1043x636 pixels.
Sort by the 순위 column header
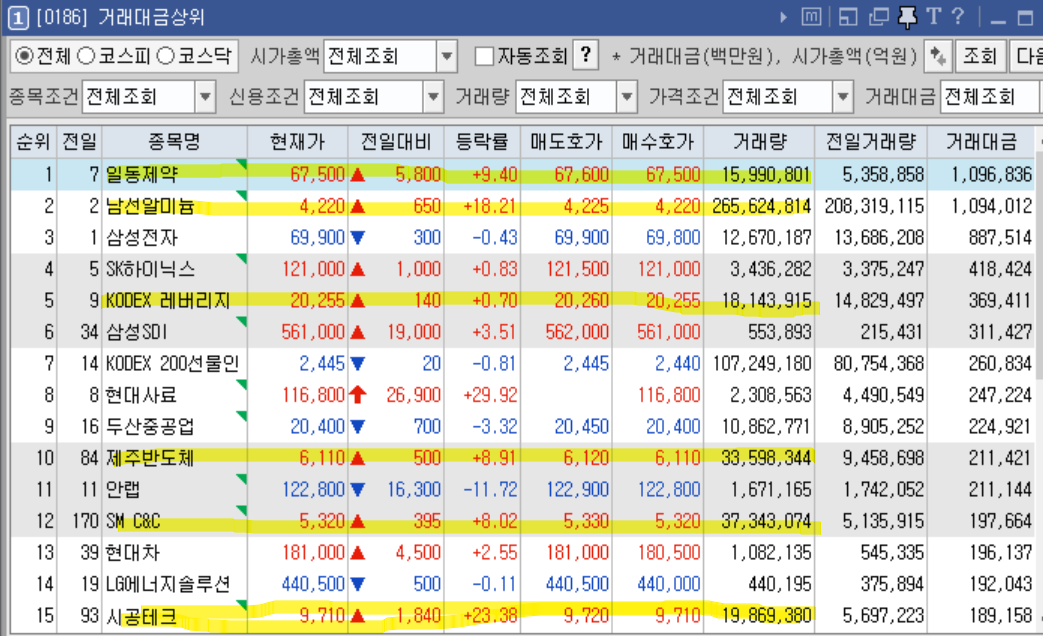point(33,141)
